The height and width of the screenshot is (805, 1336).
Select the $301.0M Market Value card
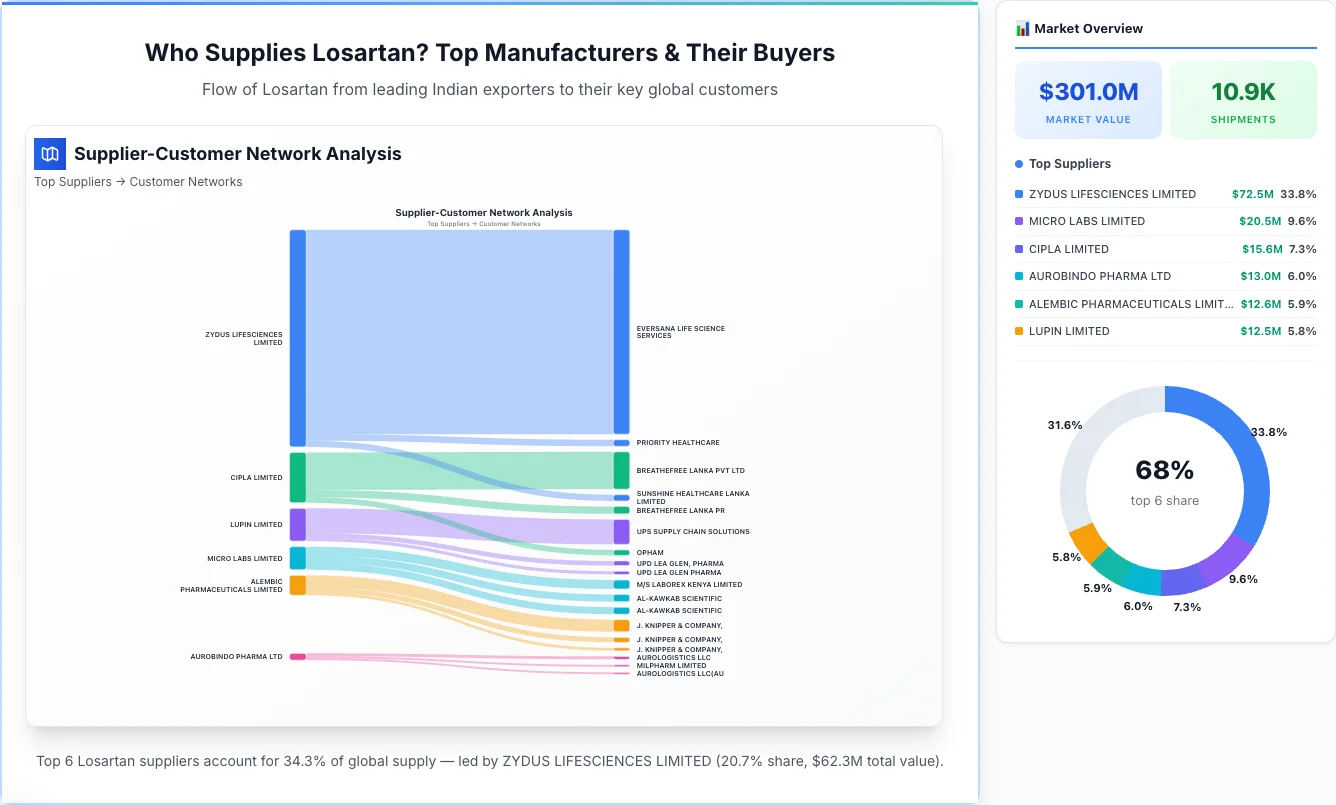[1088, 99]
